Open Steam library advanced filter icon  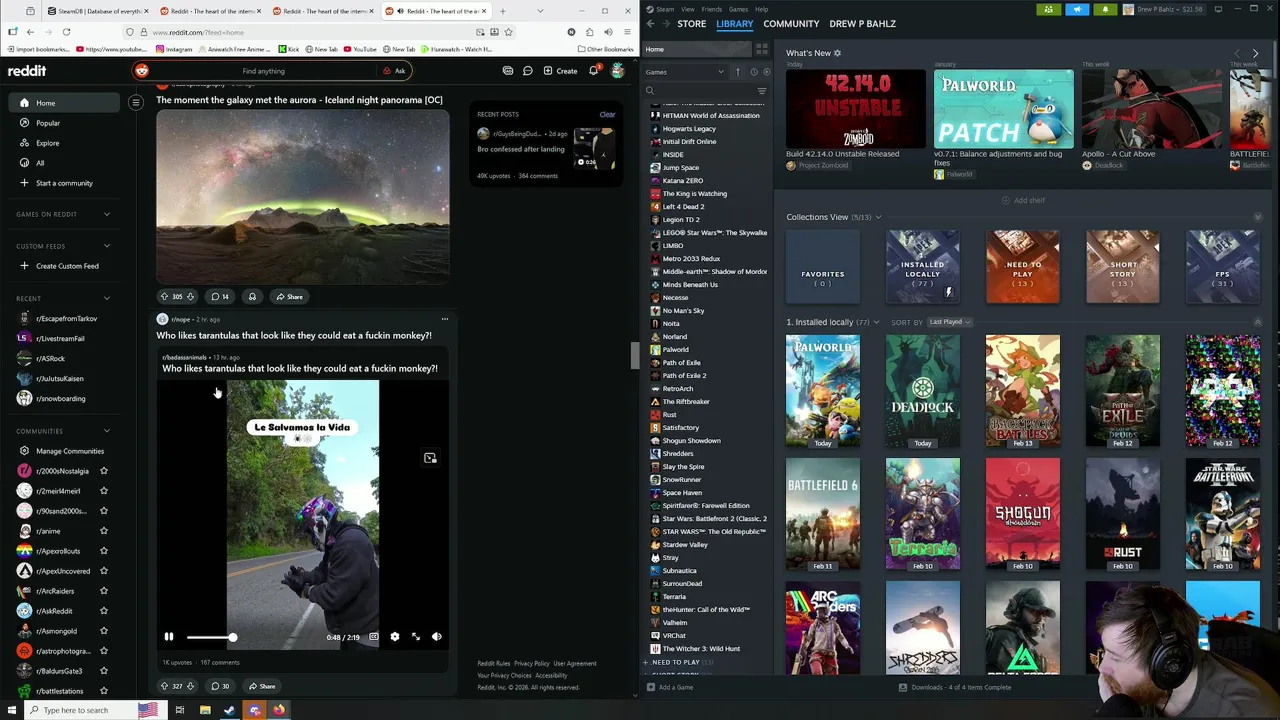click(x=762, y=91)
